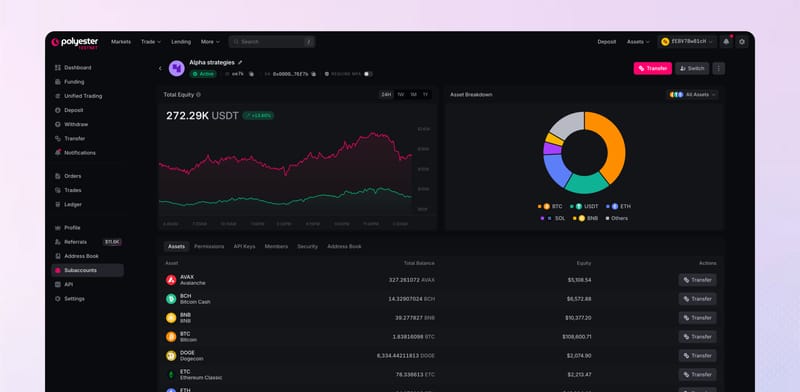Select Subaccounts in the sidebar

pos(87,271)
